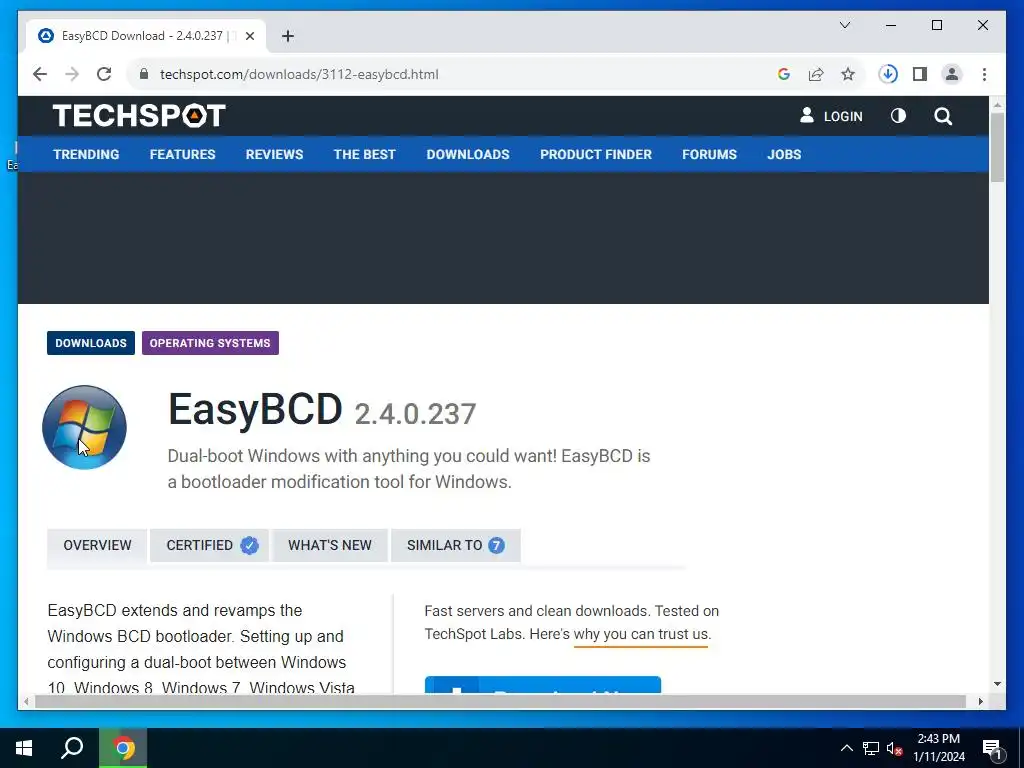1024x768 pixels.
Task: Go back to the previous page
Action: [40, 74]
